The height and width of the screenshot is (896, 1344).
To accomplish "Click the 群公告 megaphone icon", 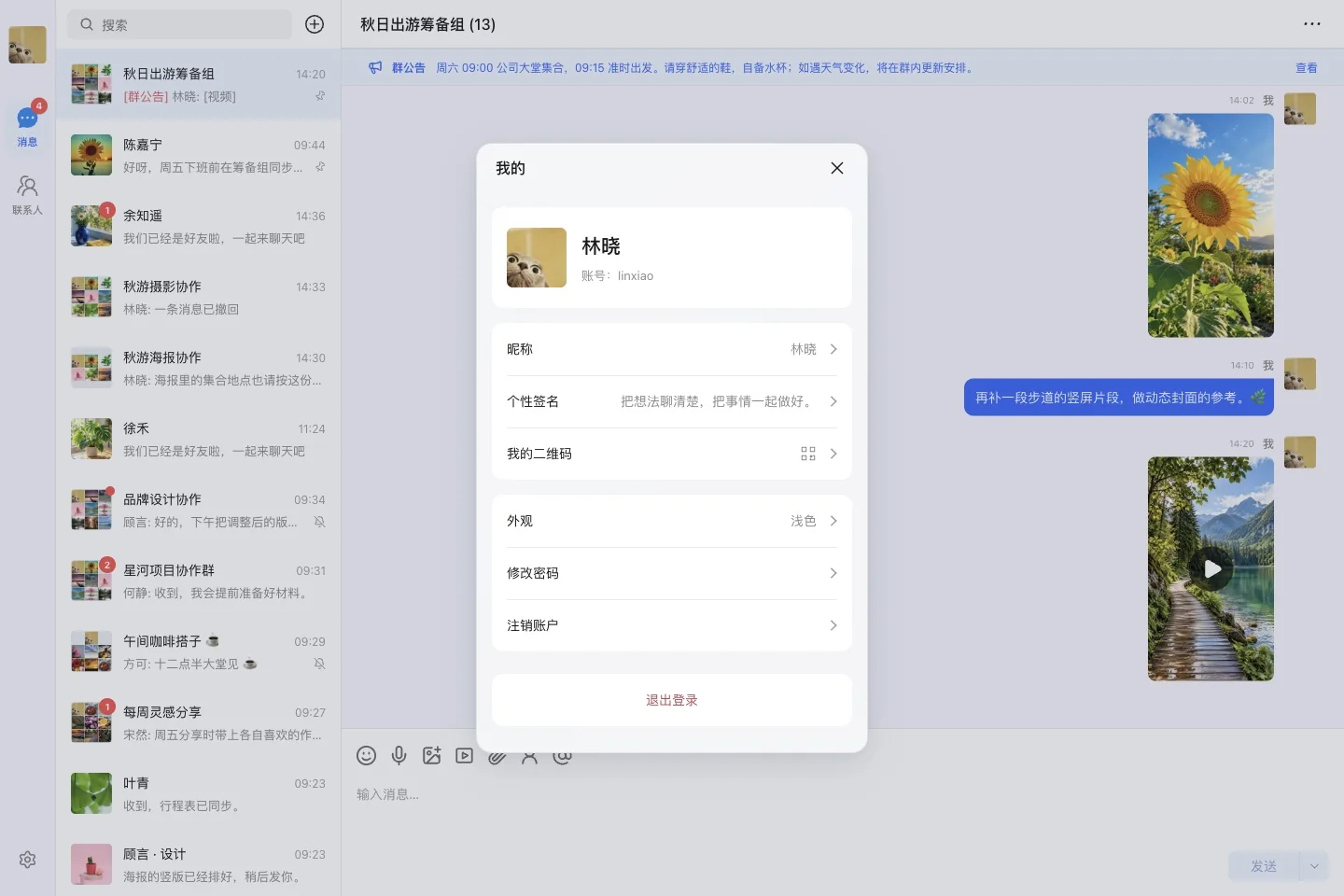I will coord(375,67).
